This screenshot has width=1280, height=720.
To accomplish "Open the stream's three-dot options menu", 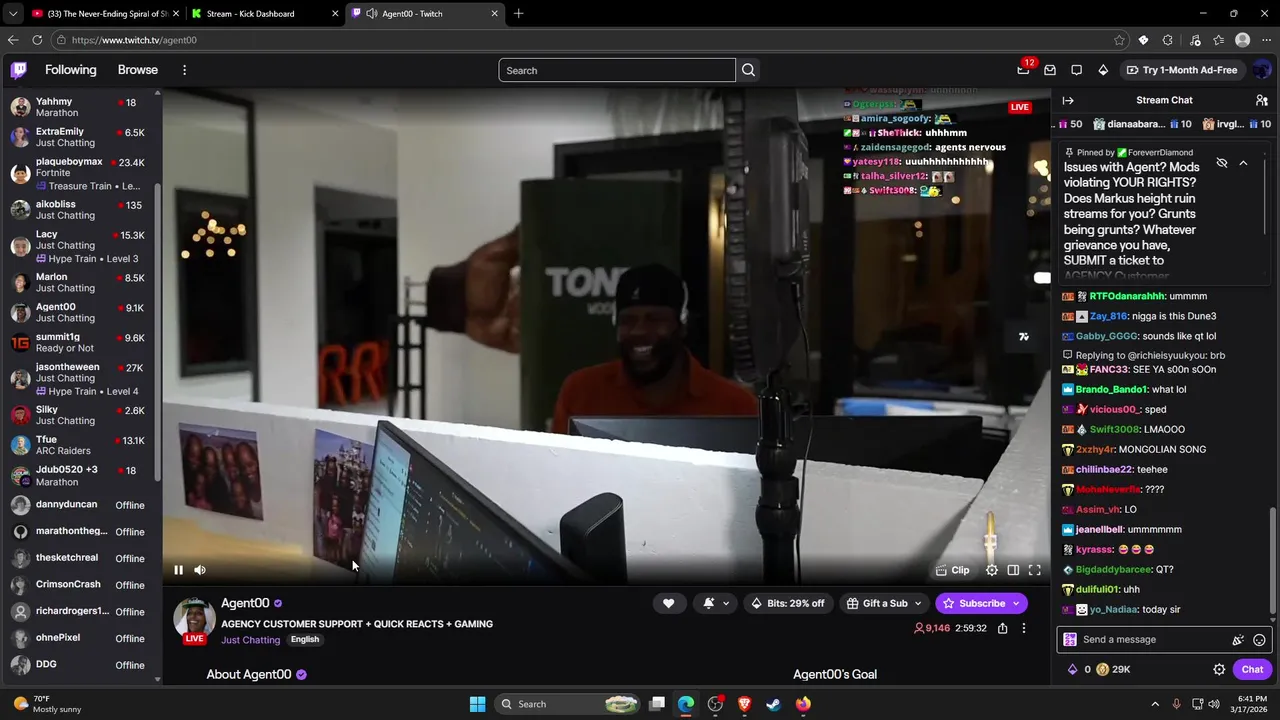I will coord(1023,628).
